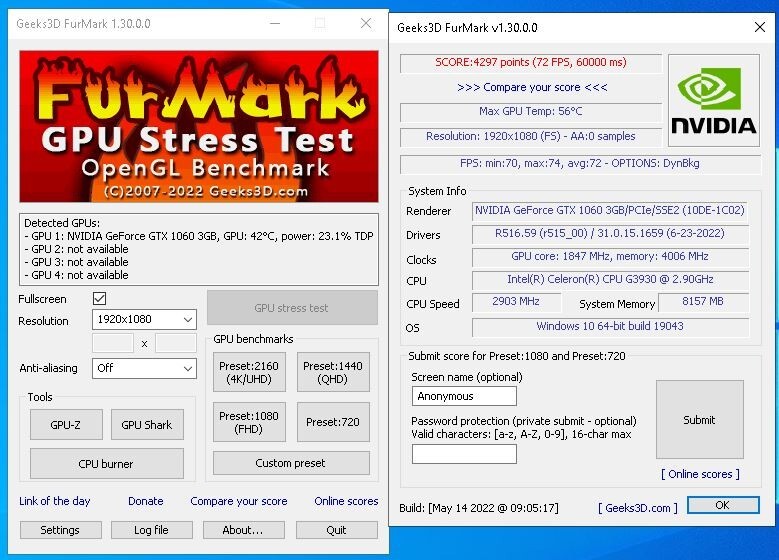The image size is (779, 560).
Task: Run the Preset:1440 (QHD) benchmark
Action: pos(333,372)
